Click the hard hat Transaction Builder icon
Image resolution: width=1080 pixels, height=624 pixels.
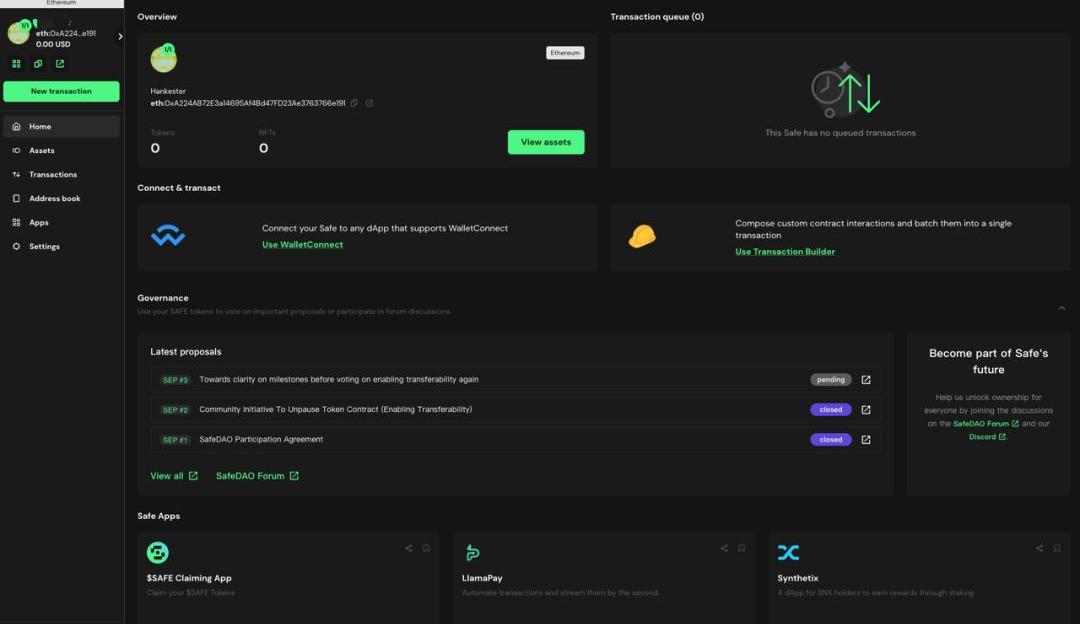[642, 236]
